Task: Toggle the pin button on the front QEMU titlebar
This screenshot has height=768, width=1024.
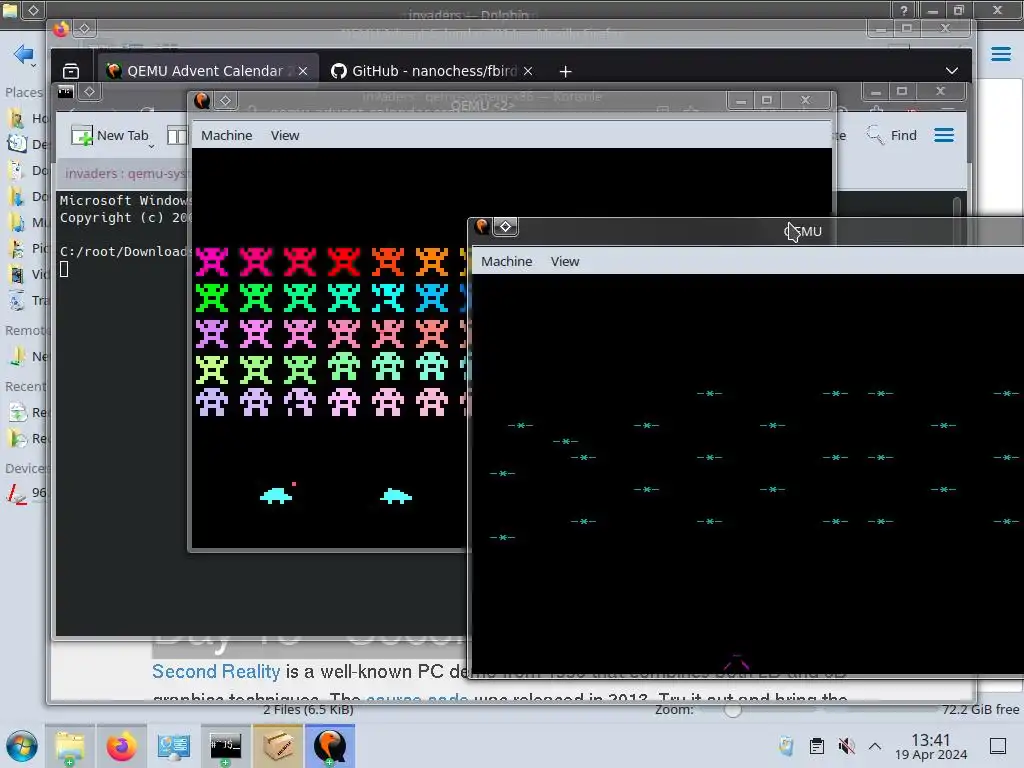Action: click(505, 227)
